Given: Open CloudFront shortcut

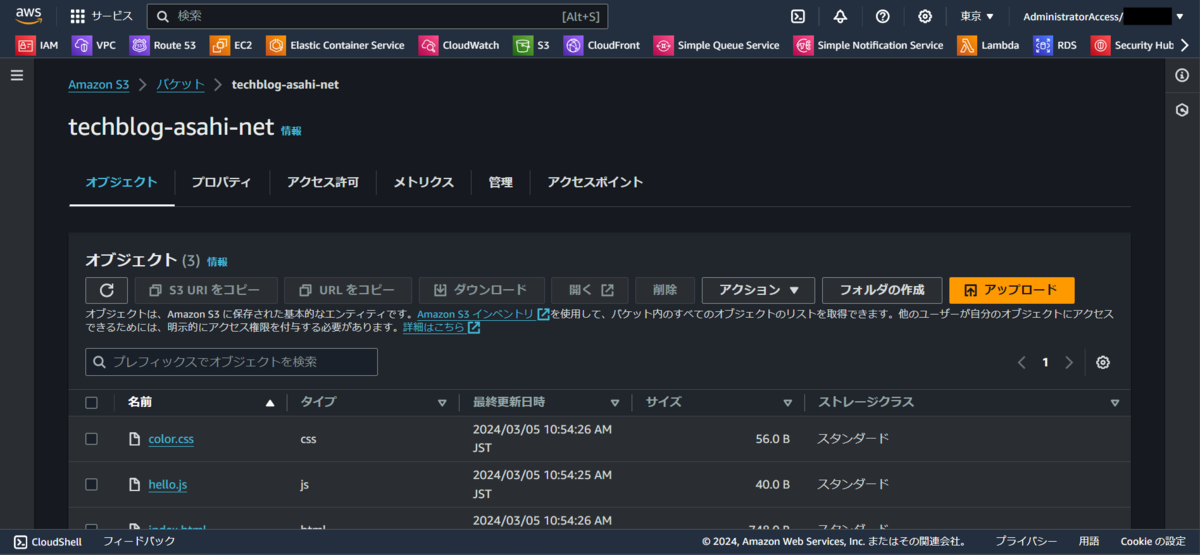Looking at the screenshot, I should [601, 45].
